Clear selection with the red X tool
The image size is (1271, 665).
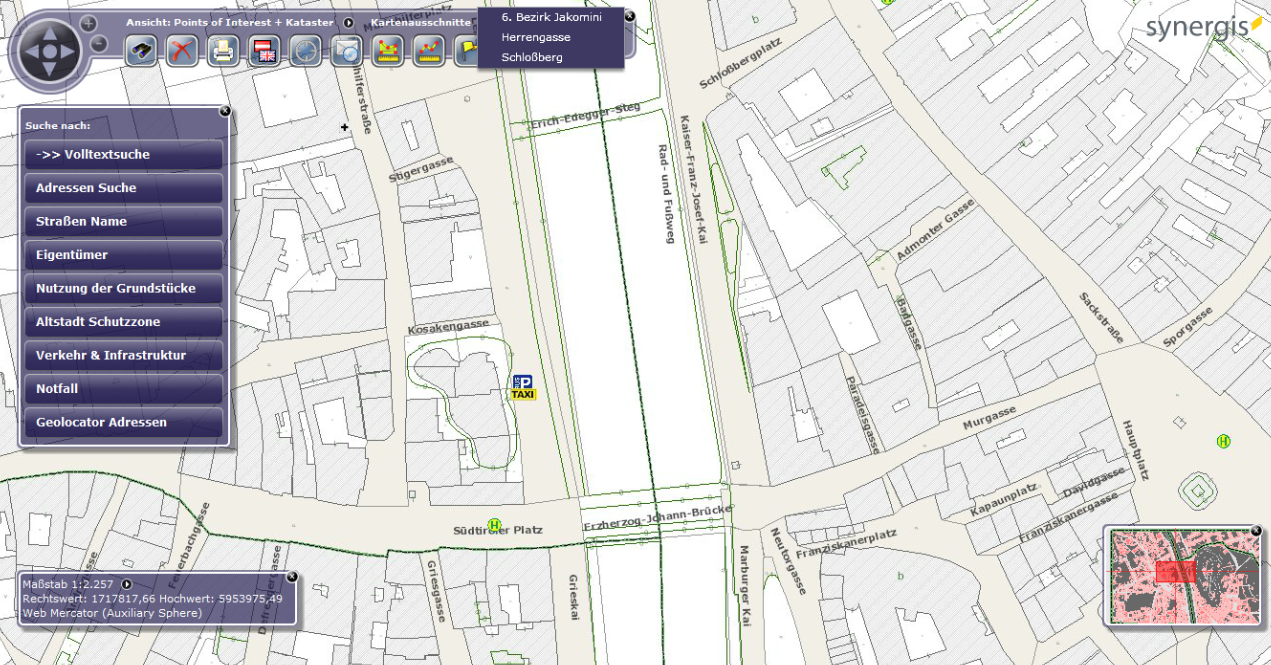tap(181, 51)
